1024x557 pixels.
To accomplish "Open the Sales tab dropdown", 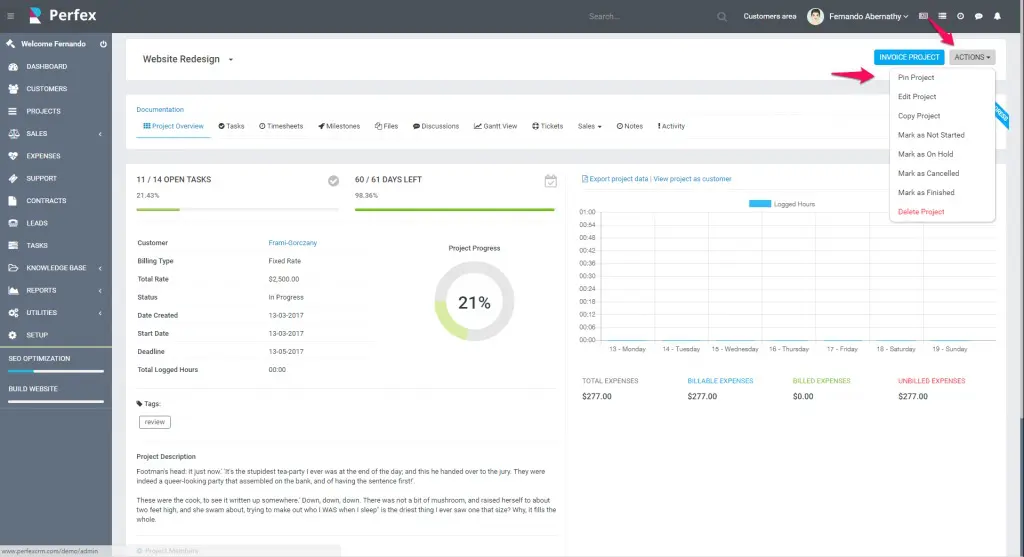I will [x=589, y=126].
